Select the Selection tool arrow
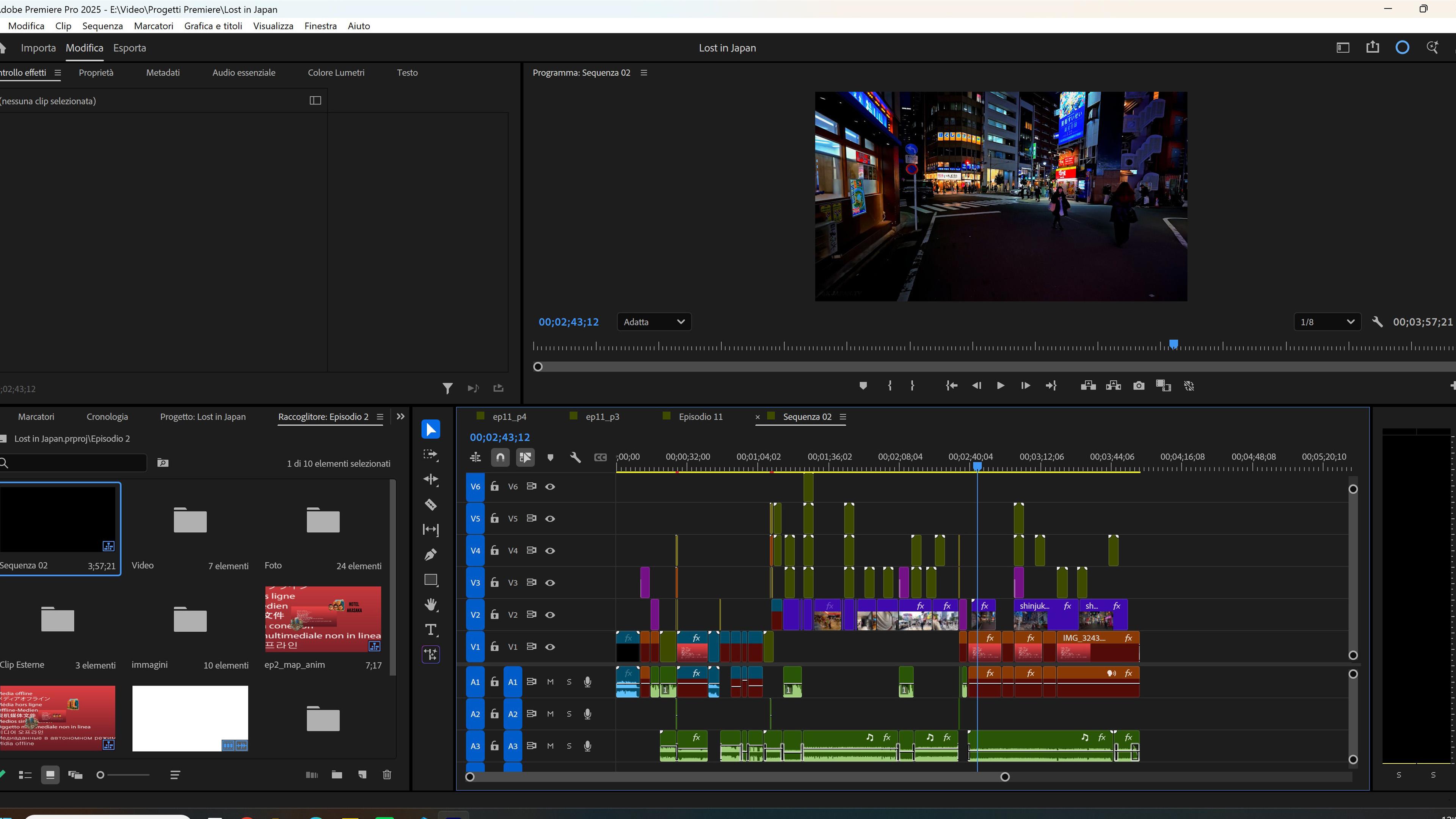Image resolution: width=1456 pixels, height=819 pixels. [431, 430]
